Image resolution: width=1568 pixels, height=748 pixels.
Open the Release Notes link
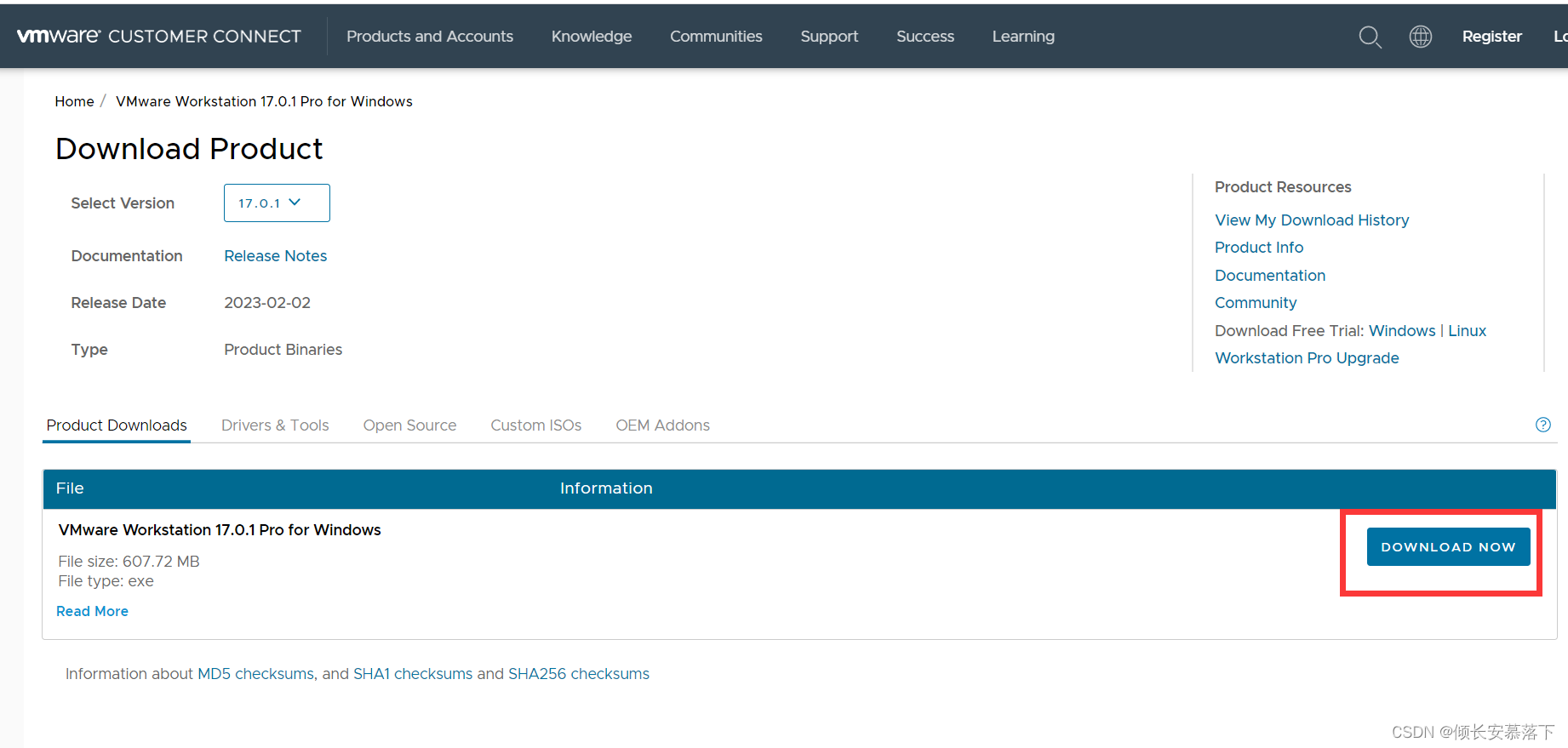coord(275,256)
